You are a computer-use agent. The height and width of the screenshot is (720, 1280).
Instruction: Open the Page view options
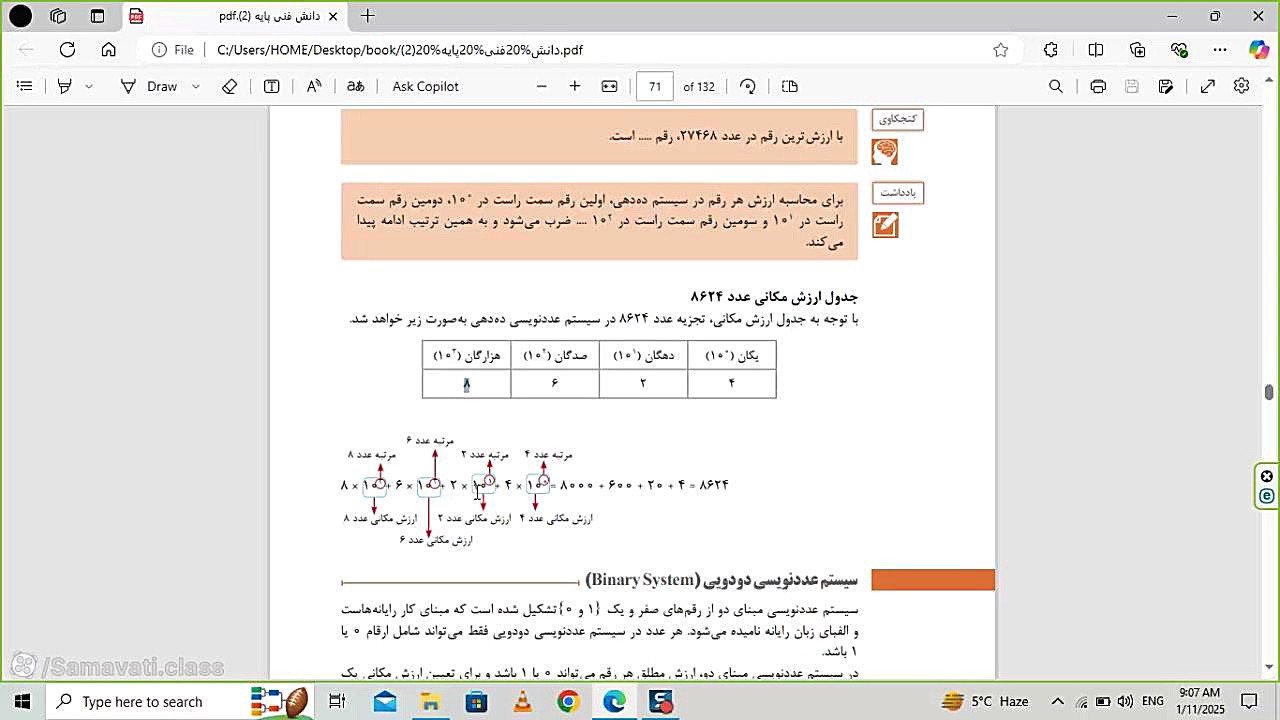[x=790, y=86]
